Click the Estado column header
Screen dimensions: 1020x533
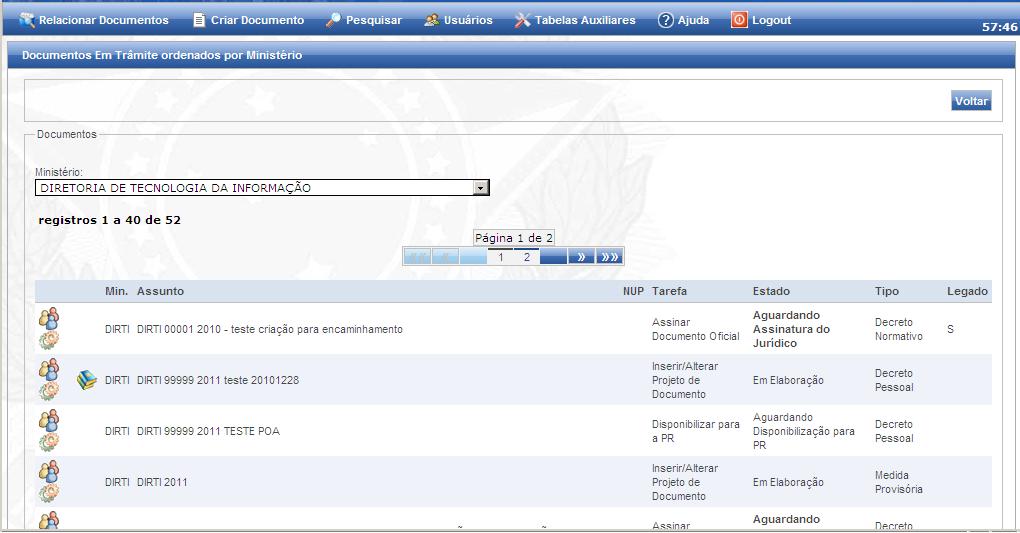point(772,292)
